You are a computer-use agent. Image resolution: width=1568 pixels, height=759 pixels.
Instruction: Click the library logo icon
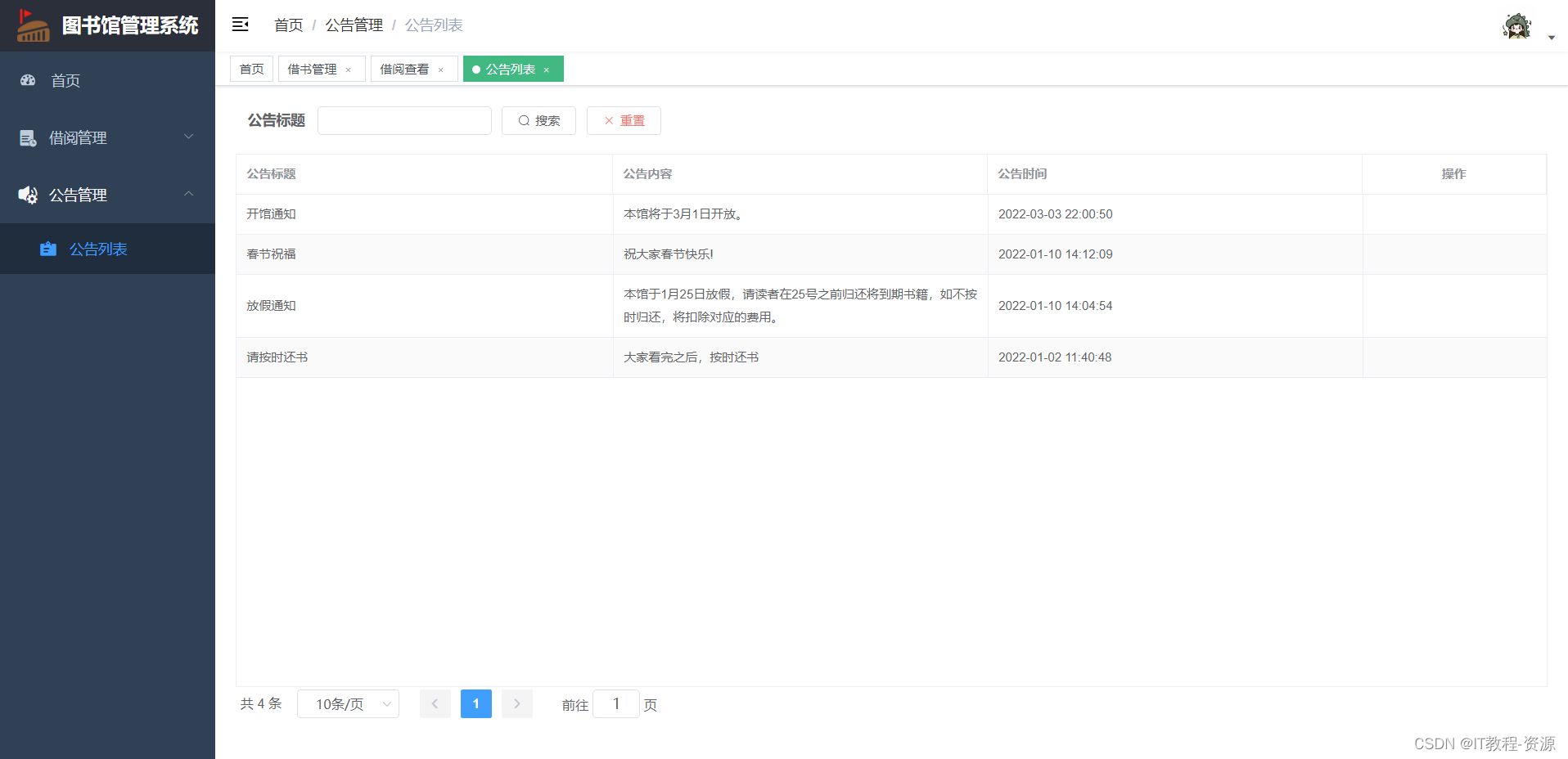34,25
